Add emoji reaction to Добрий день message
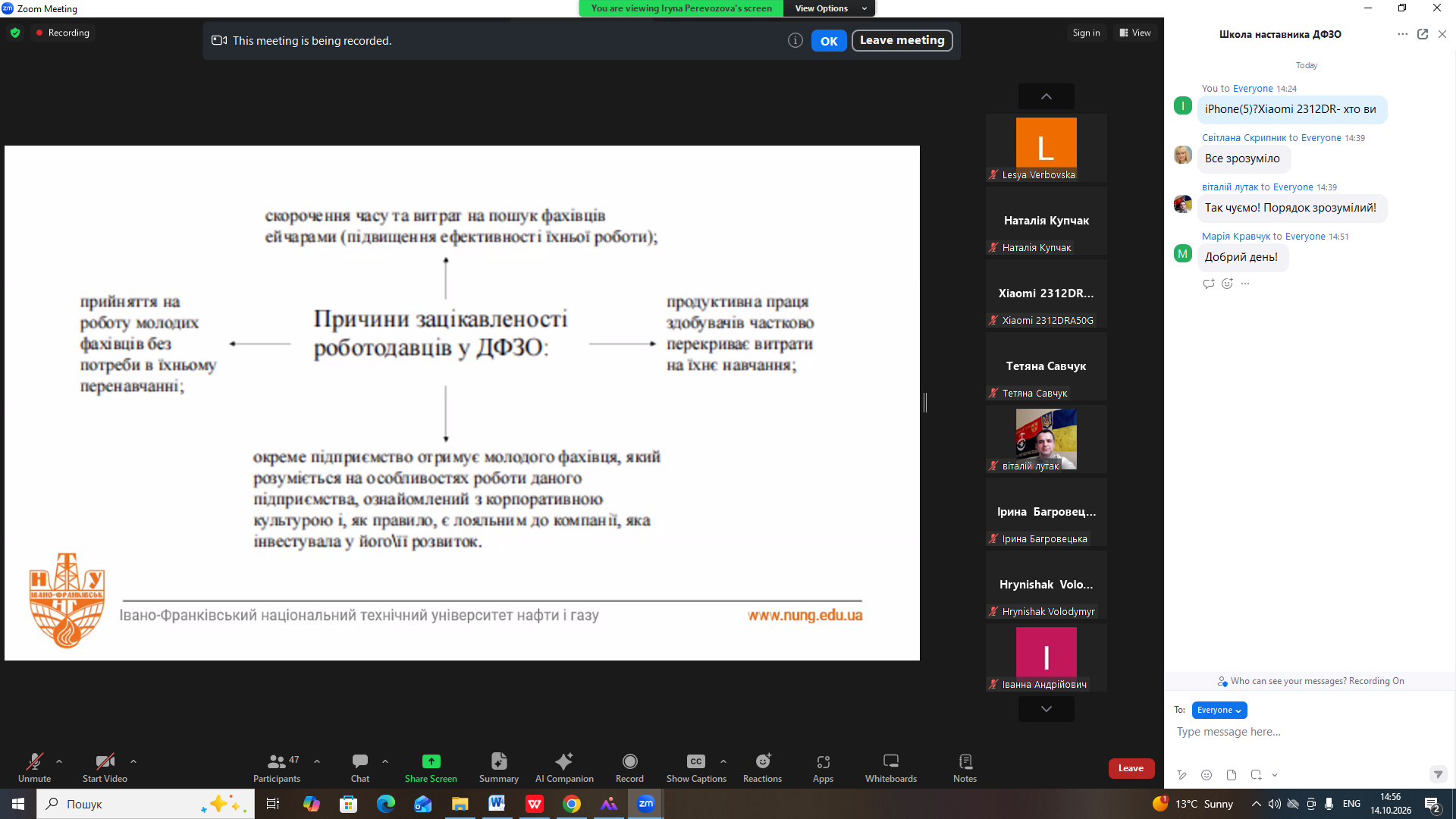This screenshot has height=819, width=1456. [1227, 284]
